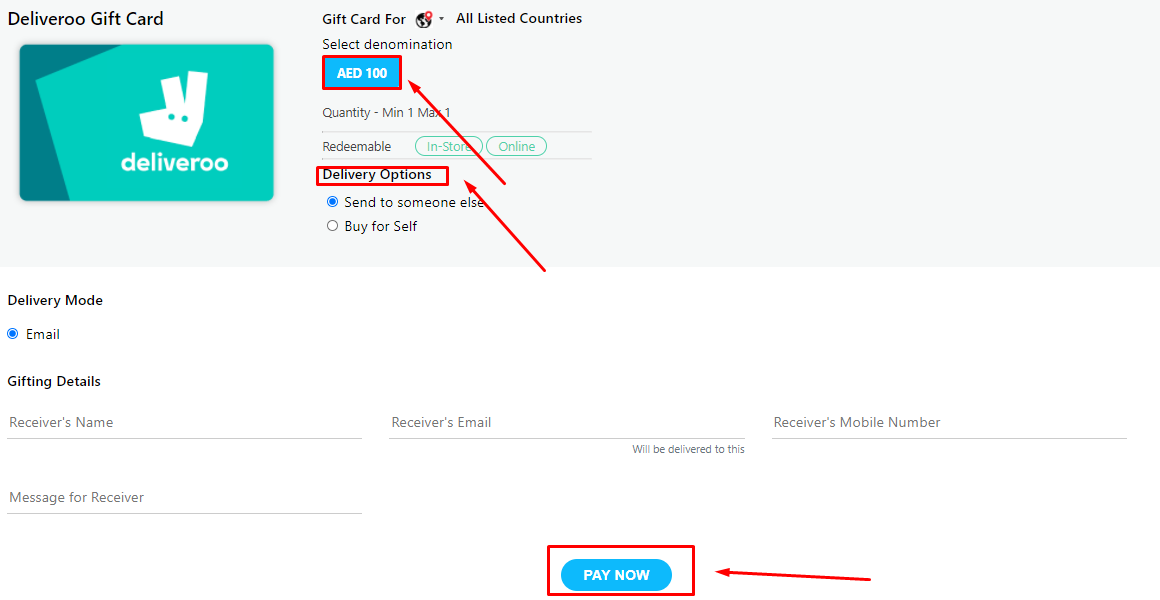
Task: Select the AED 100 denomination
Action: (361, 72)
